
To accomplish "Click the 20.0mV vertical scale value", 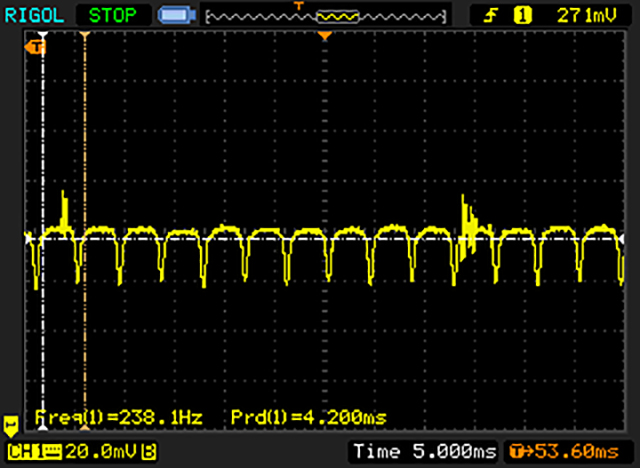I will click(x=102, y=451).
